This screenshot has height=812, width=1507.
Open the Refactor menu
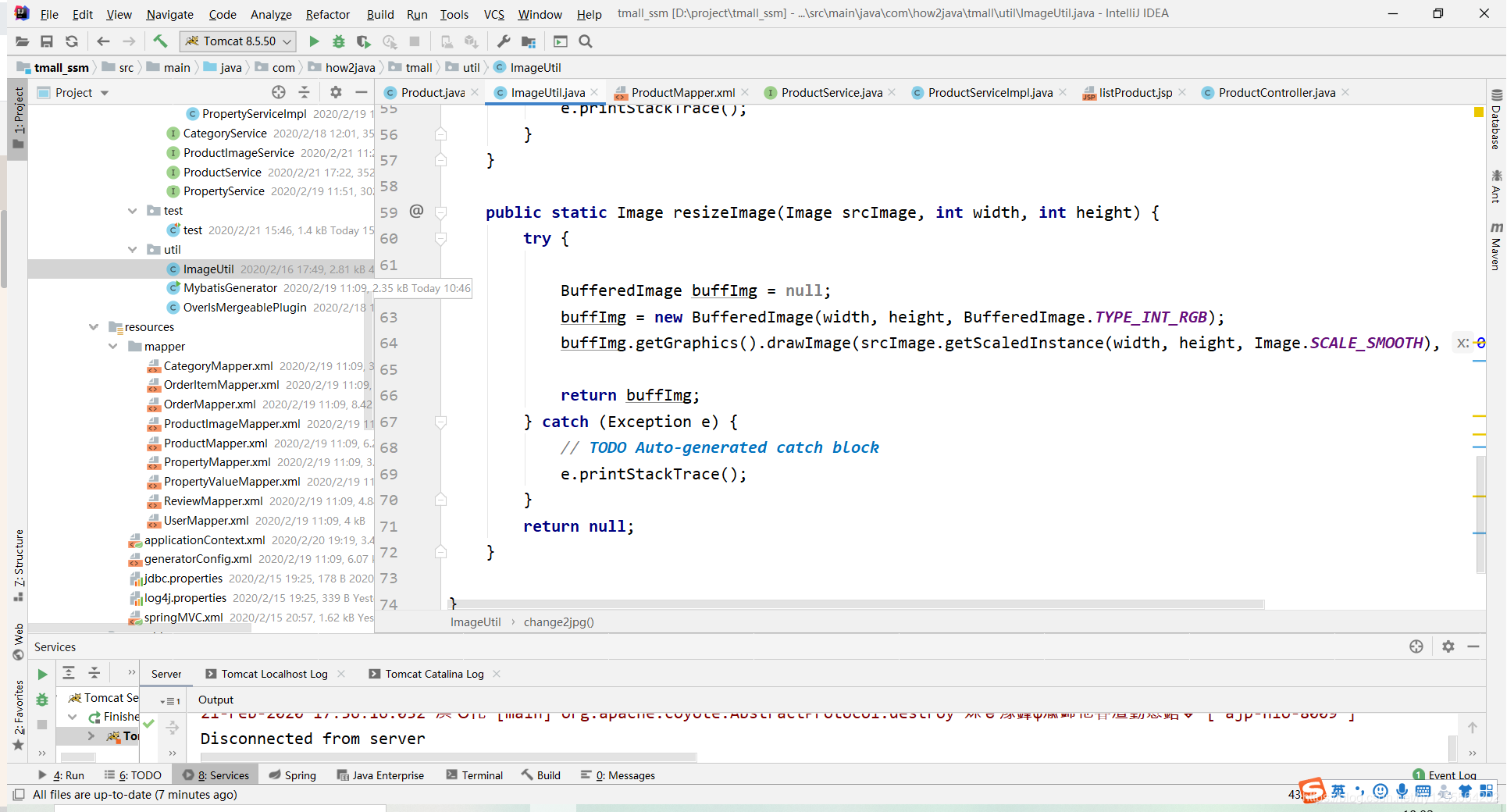point(327,14)
